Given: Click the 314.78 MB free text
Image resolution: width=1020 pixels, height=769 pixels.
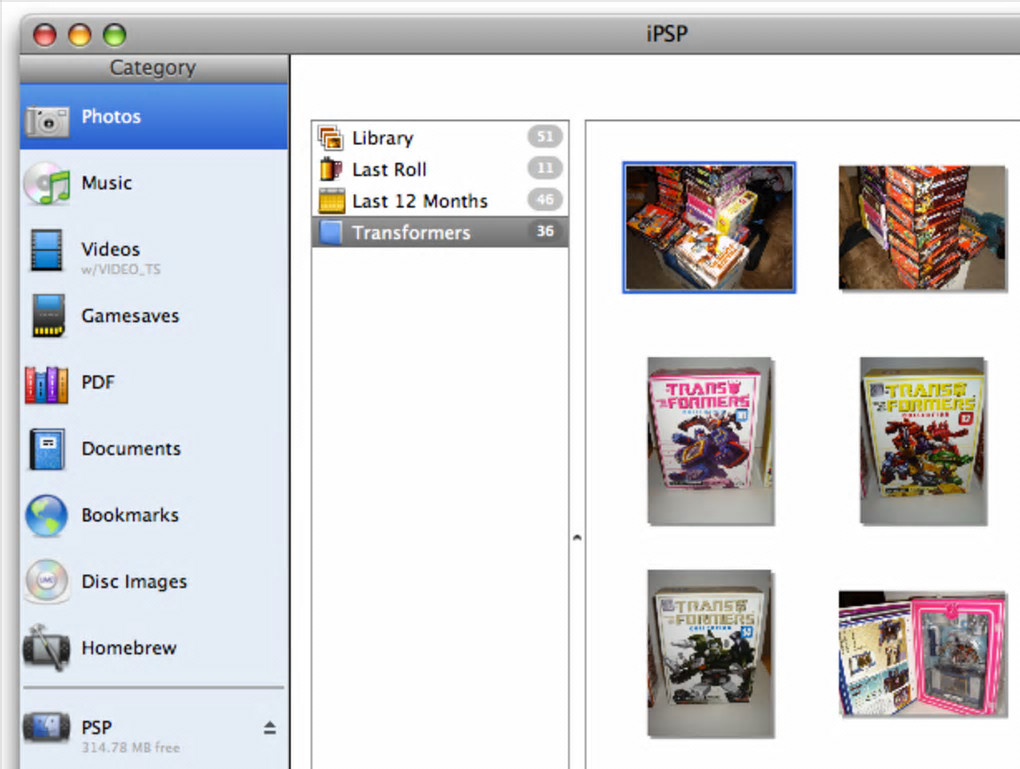Looking at the screenshot, I should click(131, 748).
